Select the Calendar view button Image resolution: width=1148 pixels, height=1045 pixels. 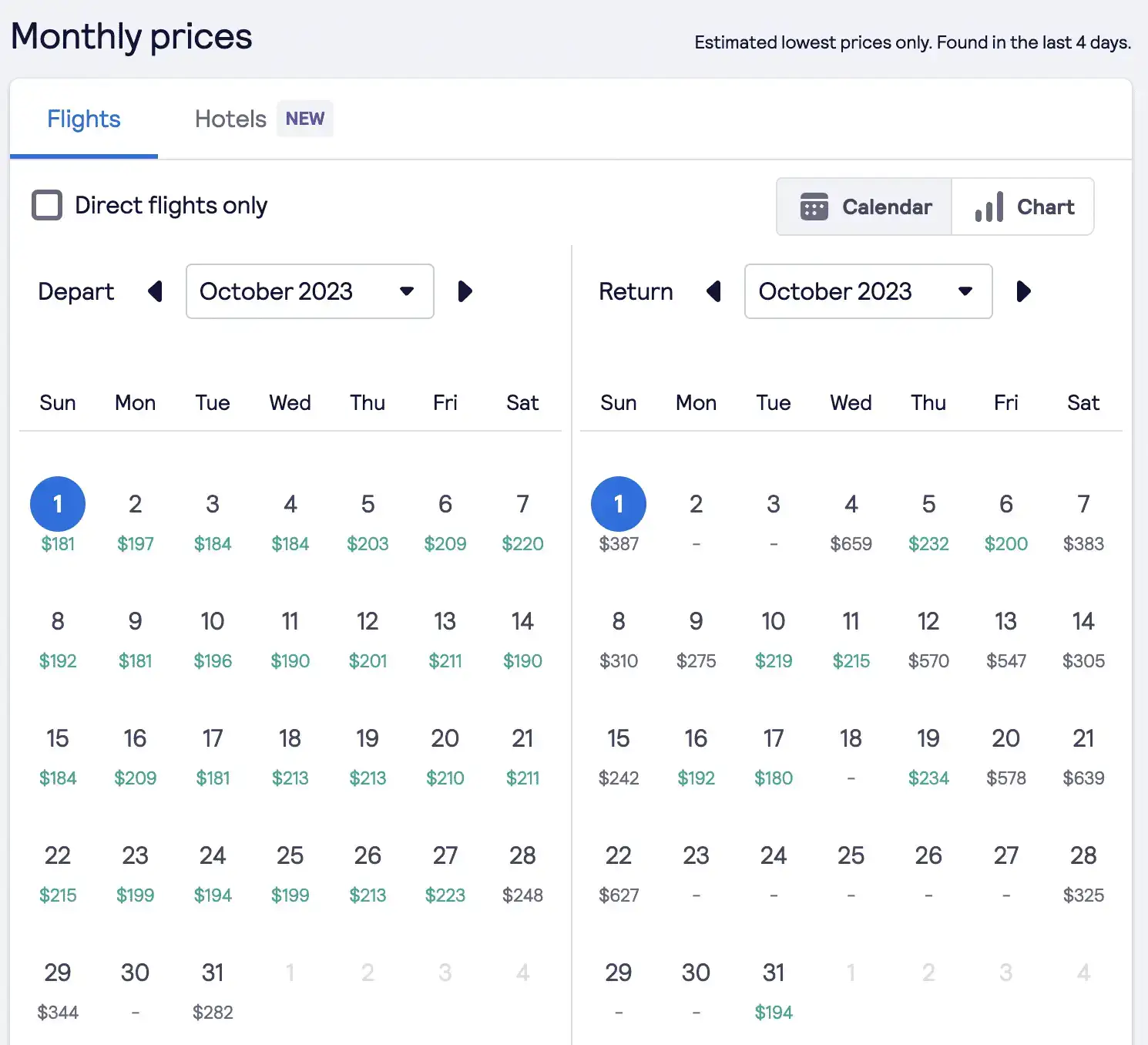(864, 207)
